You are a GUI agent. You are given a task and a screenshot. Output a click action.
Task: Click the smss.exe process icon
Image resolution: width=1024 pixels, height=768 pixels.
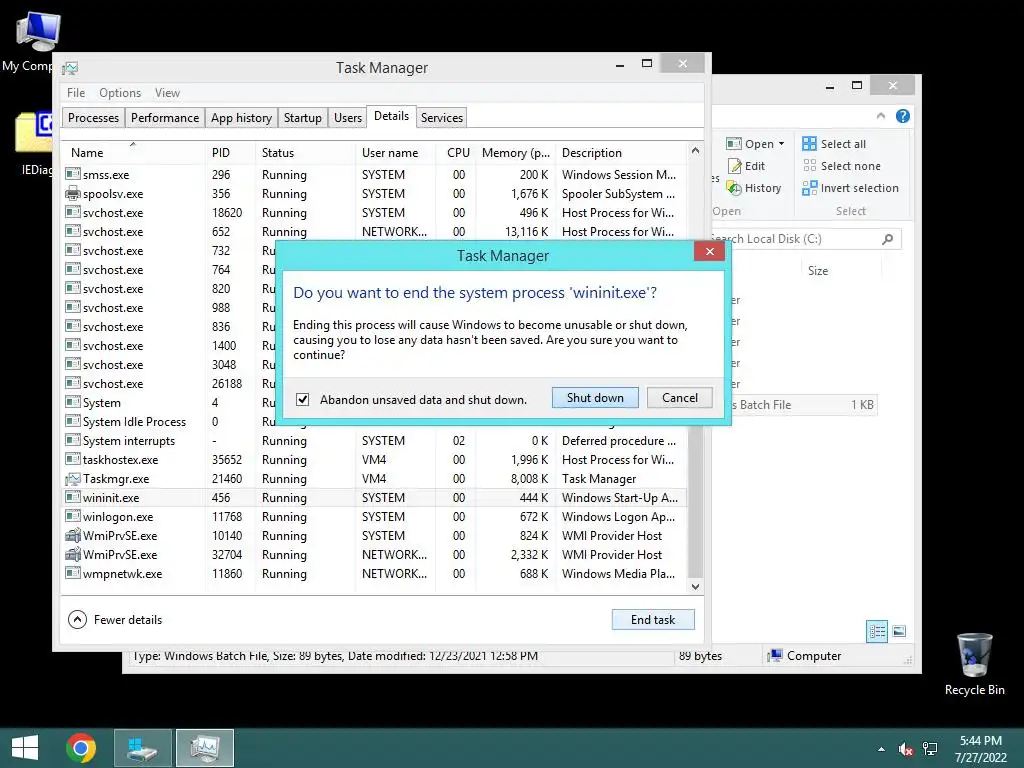tap(73, 174)
